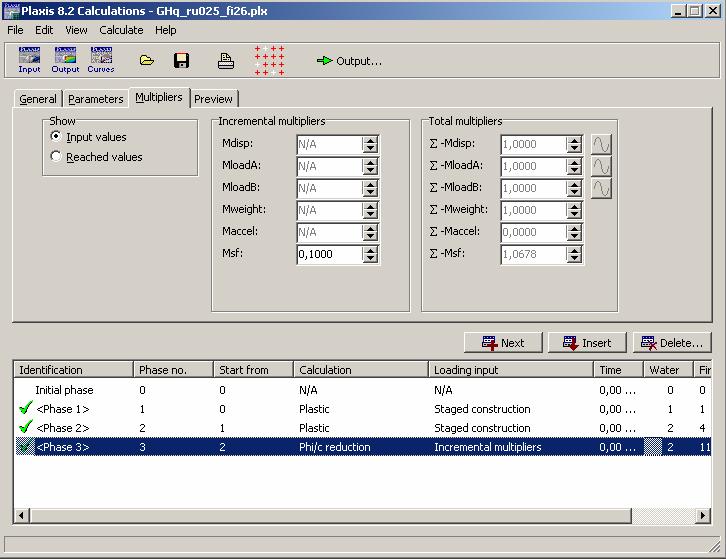Open the Help menu

(x=165, y=30)
